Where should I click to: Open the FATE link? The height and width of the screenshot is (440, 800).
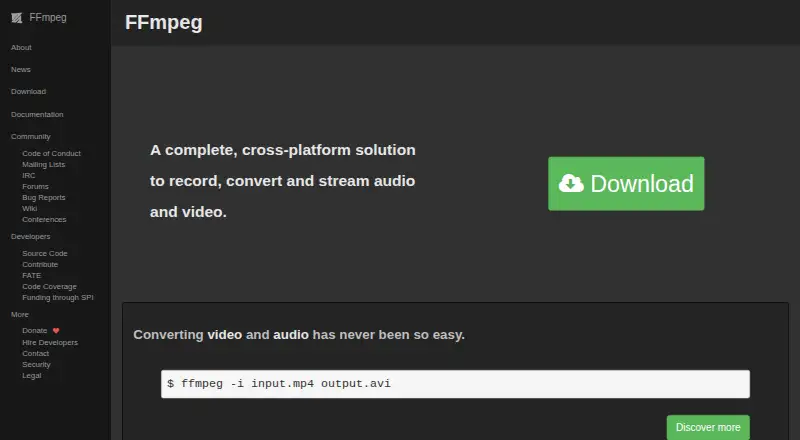click(32, 275)
